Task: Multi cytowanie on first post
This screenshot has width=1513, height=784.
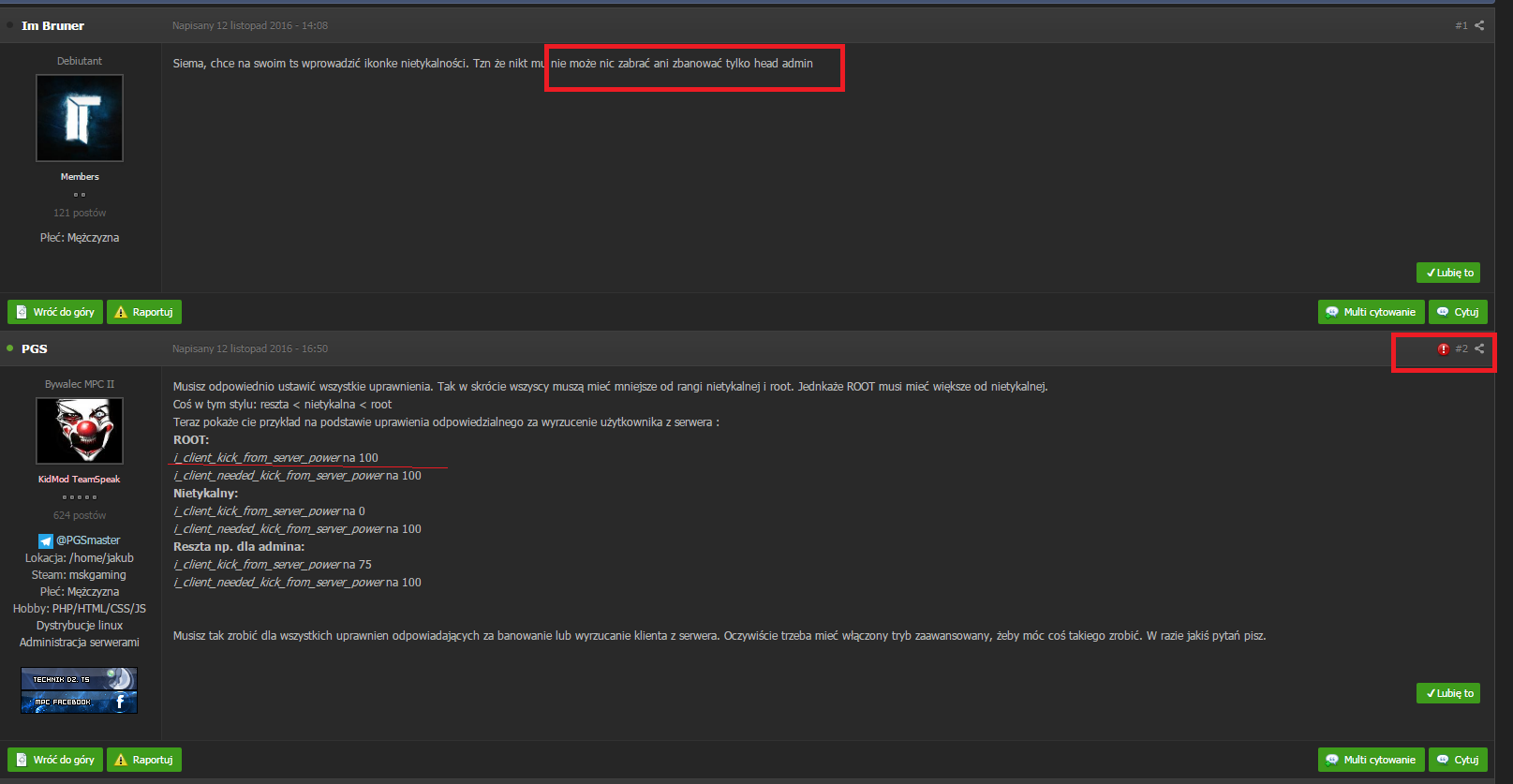Action: click(x=1372, y=312)
